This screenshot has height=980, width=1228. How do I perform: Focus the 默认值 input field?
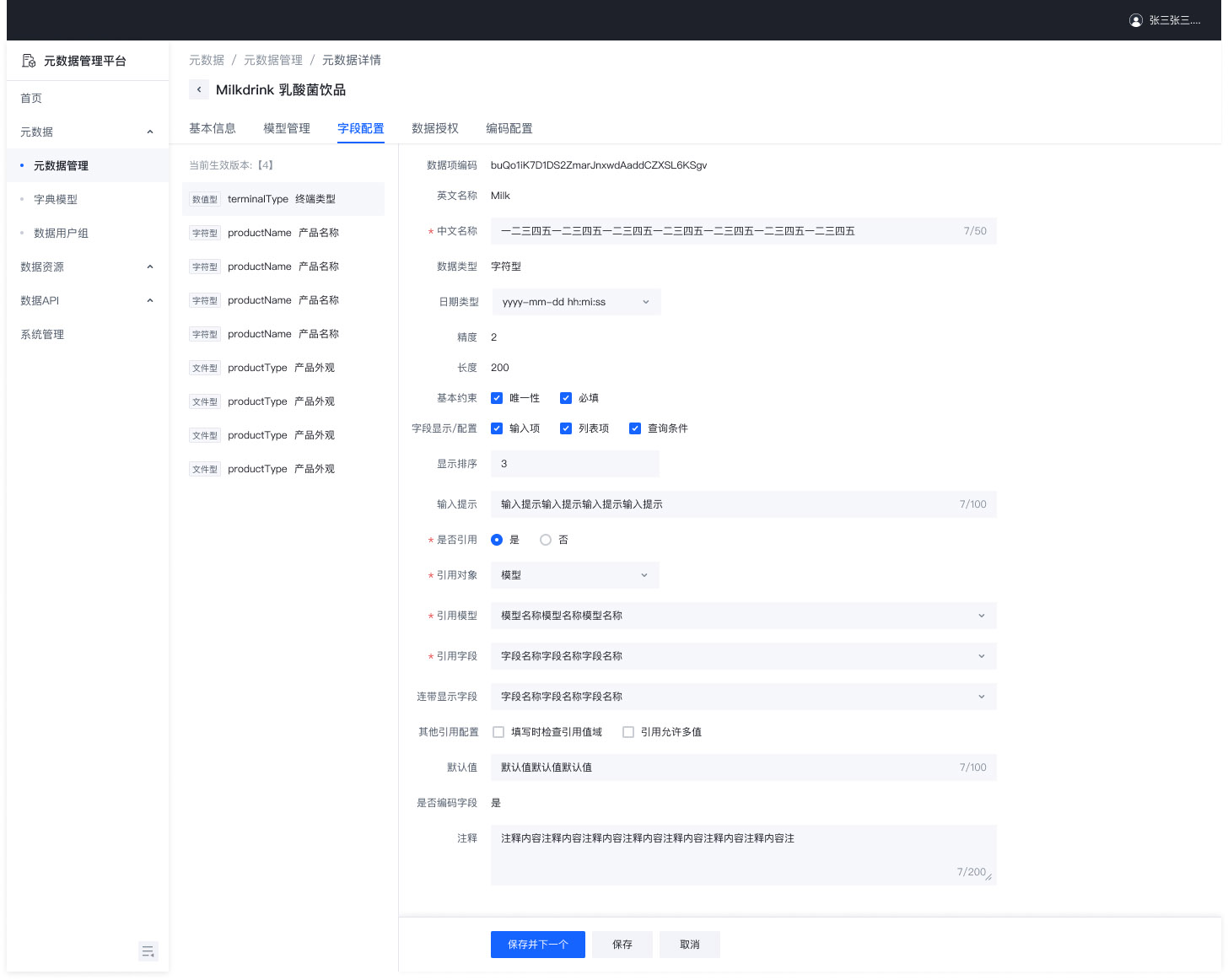(744, 767)
